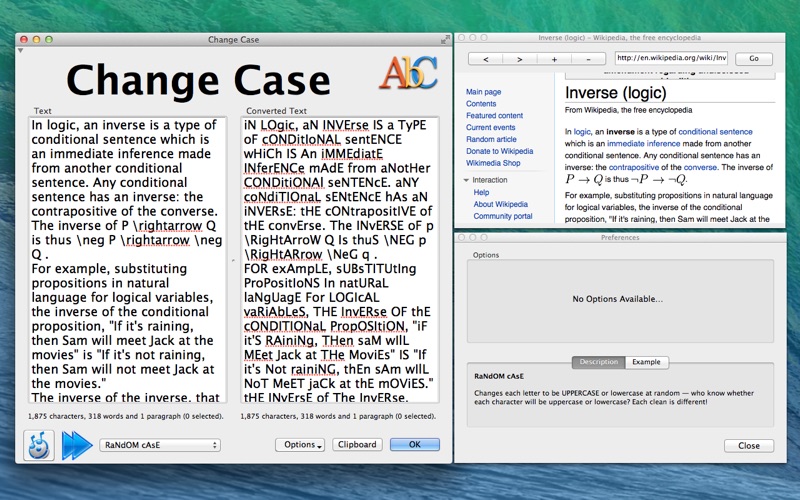Open the Random article link
The height and width of the screenshot is (500, 800).
[491, 139]
